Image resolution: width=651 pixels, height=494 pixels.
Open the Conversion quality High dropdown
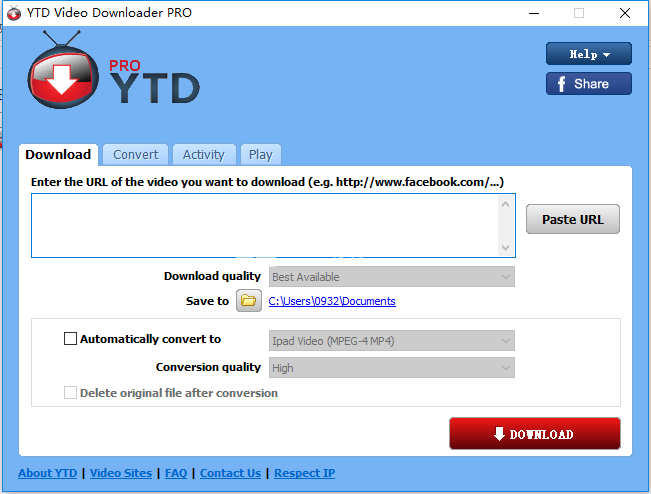[392, 368]
